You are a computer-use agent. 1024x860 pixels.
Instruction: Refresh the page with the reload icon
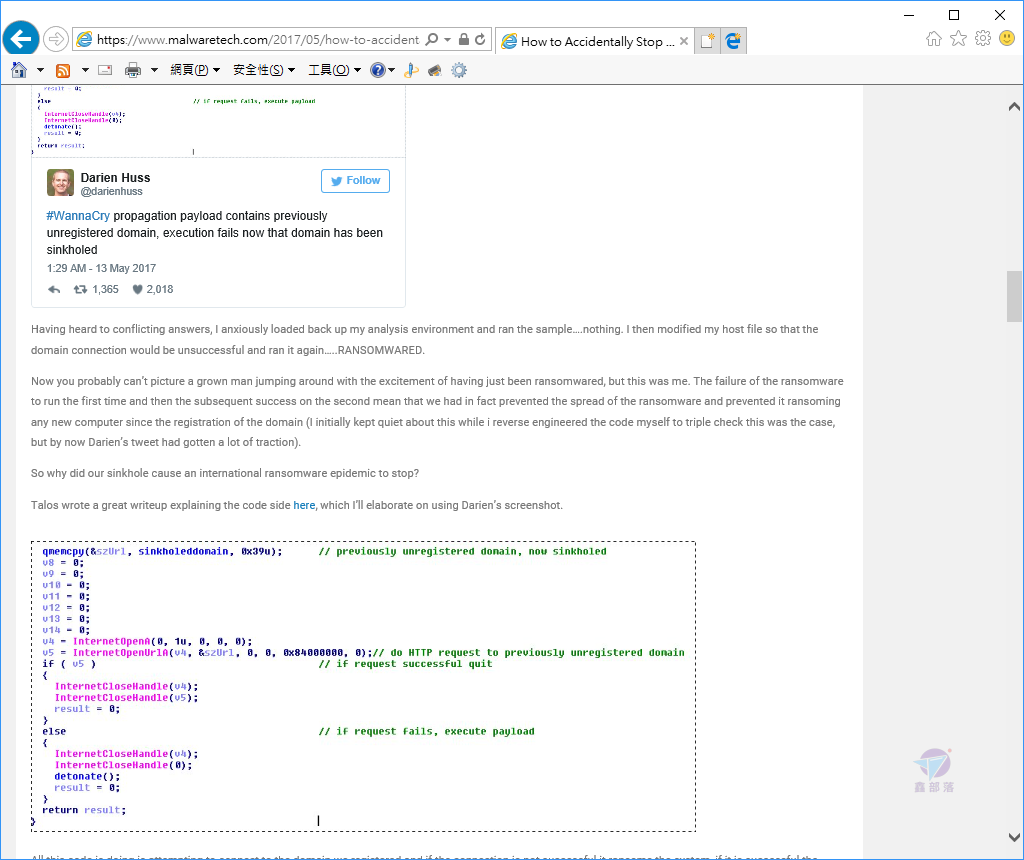480,39
